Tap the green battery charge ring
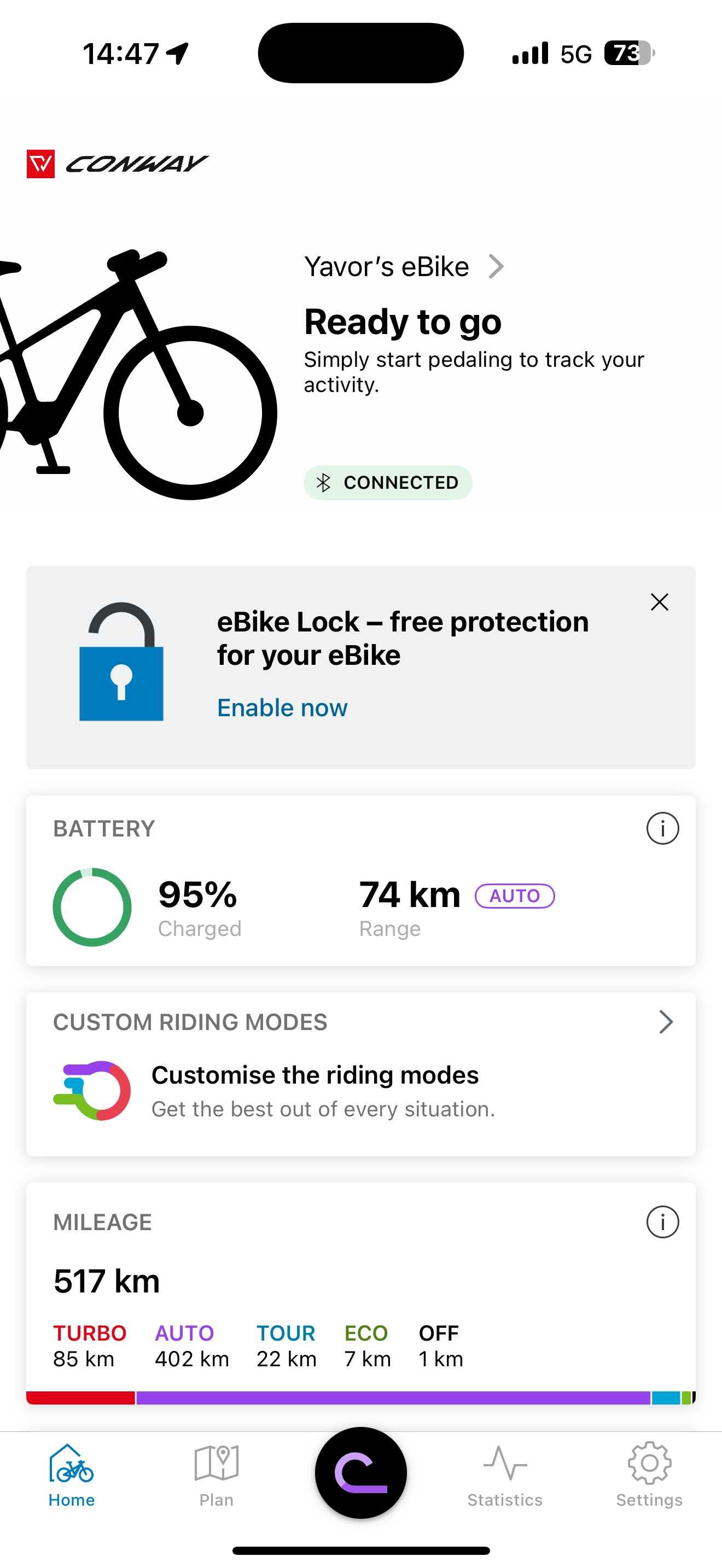The height and width of the screenshot is (1568, 722). click(x=92, y=907)
